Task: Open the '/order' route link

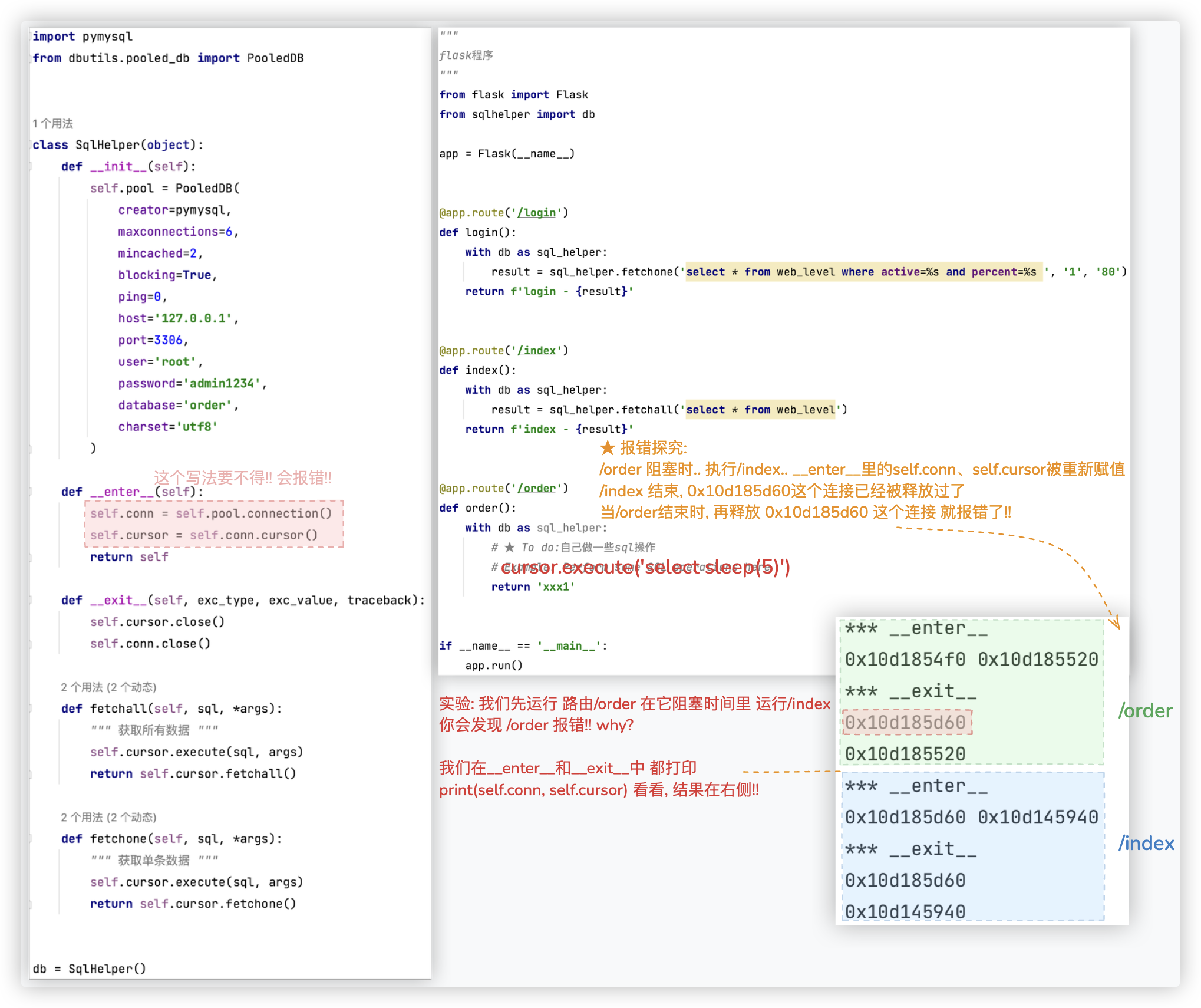Action: [x=536, y=489]
